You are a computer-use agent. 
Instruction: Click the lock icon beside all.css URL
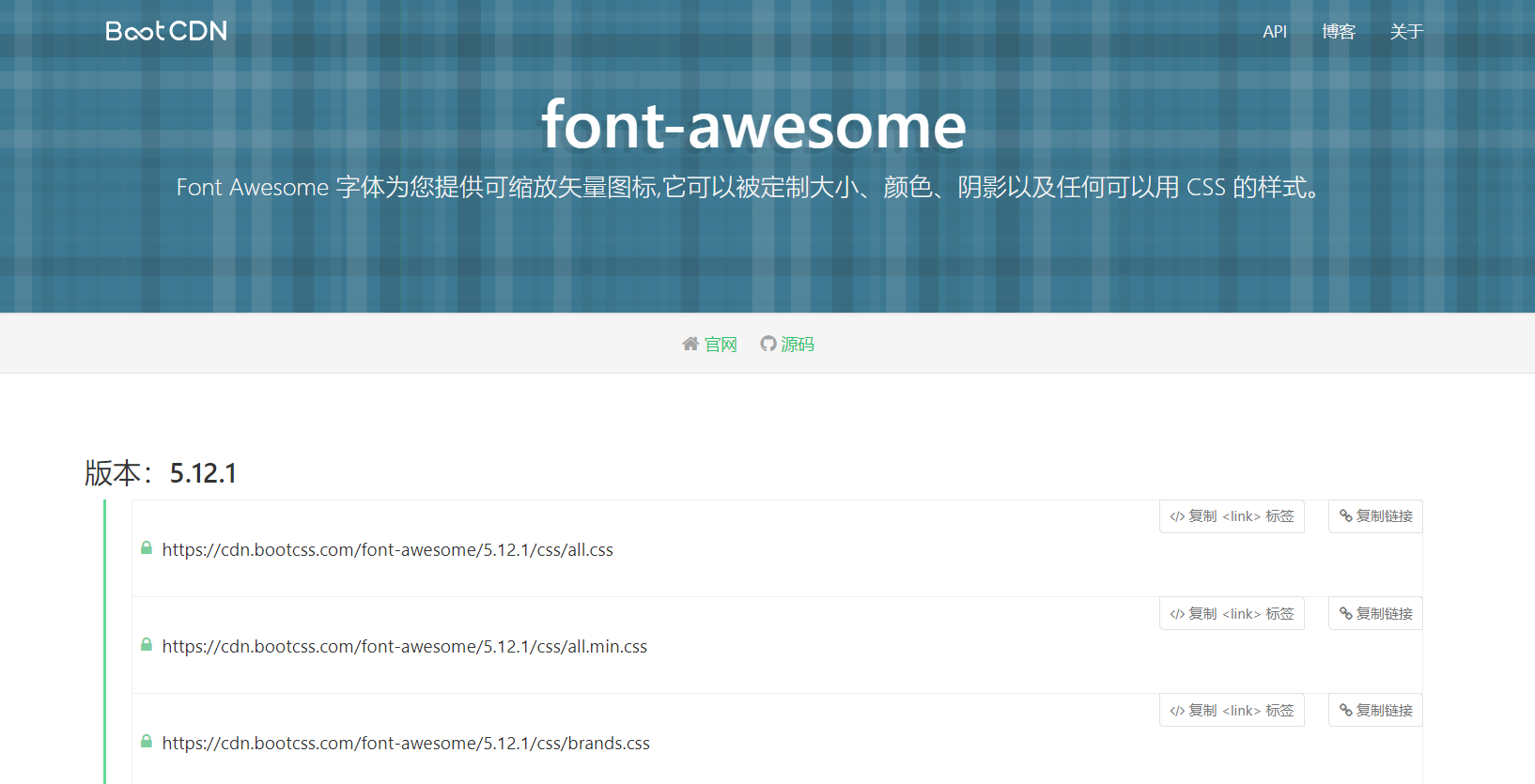147,547
